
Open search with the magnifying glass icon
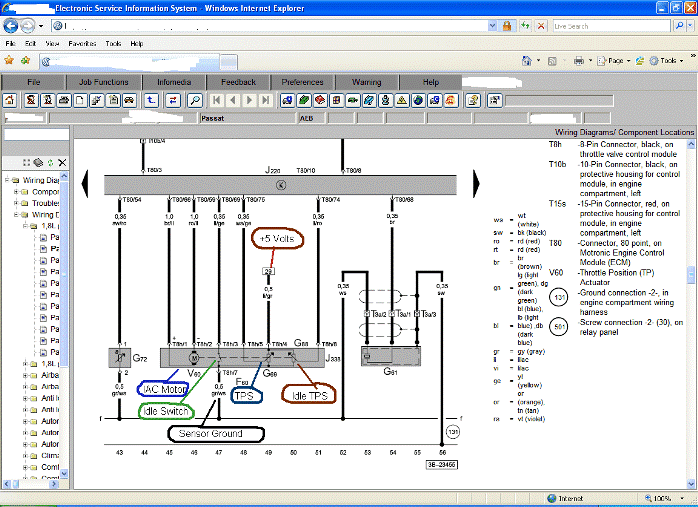[195, 100]
